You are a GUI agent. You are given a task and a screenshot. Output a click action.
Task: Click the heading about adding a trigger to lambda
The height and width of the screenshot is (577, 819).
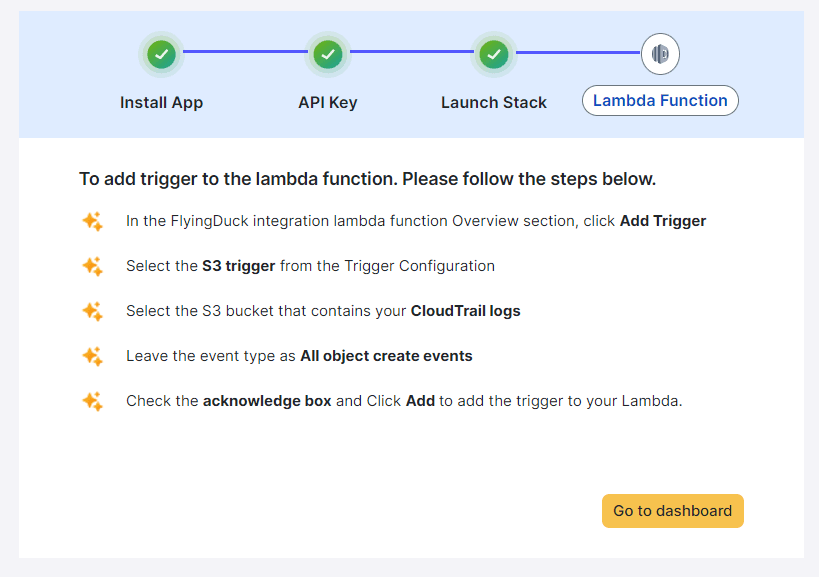click(367, 180)
